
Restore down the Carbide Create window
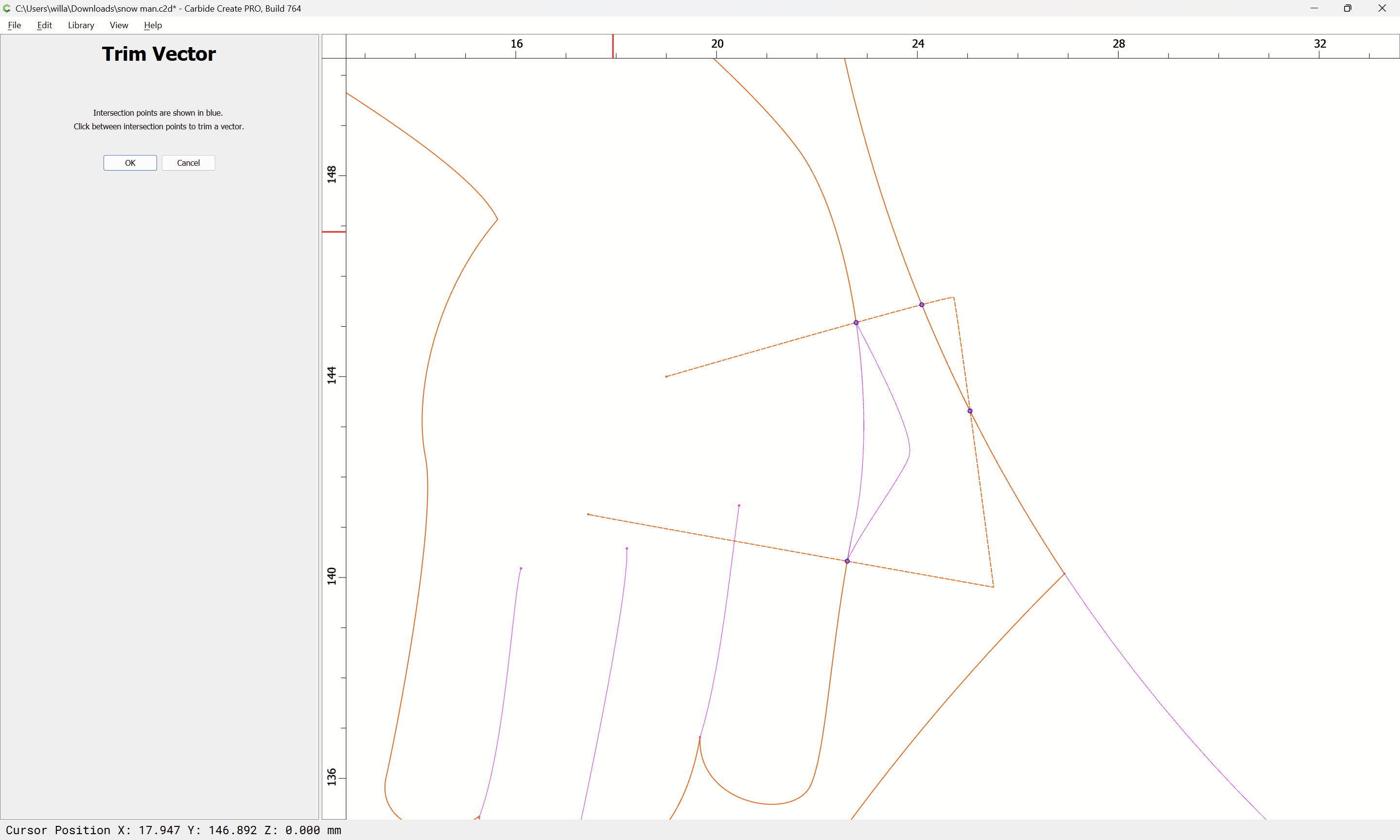pos(1347,8)
